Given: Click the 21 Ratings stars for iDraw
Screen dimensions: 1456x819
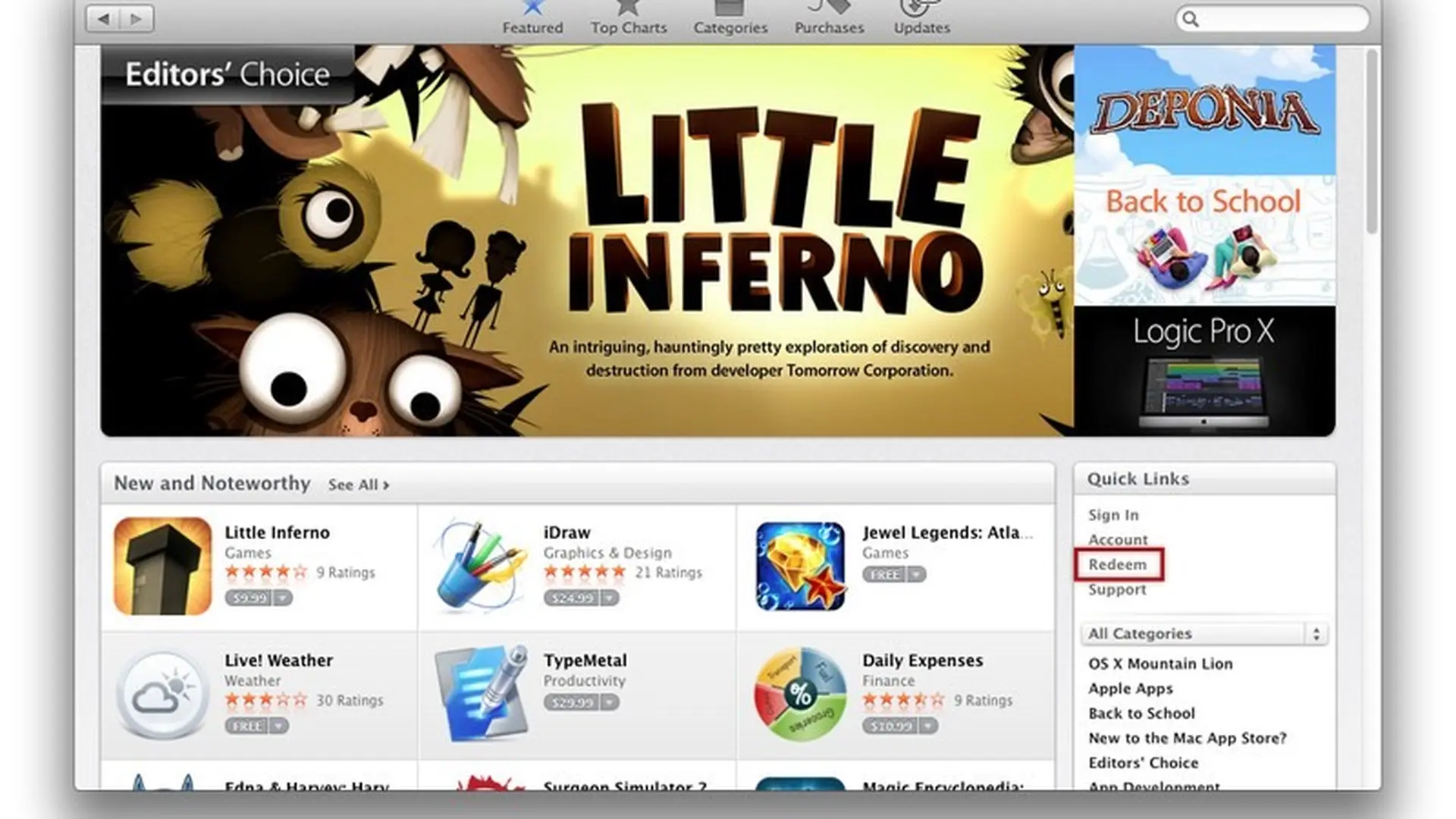Looking at the screenshot, I should (585, 573).
